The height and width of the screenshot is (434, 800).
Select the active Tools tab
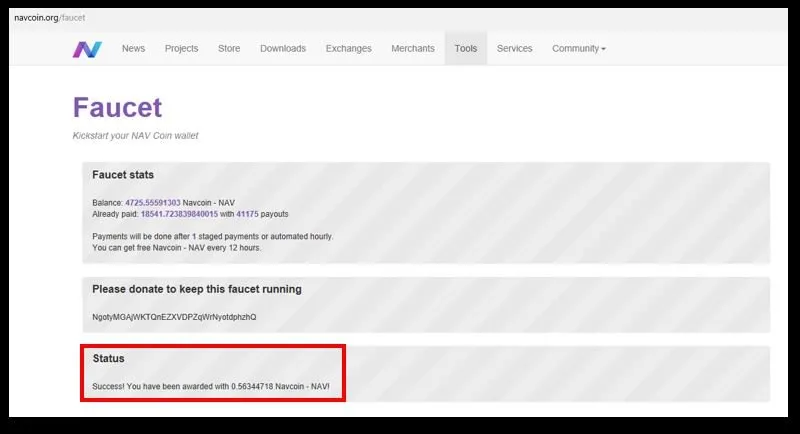point(466,48)
